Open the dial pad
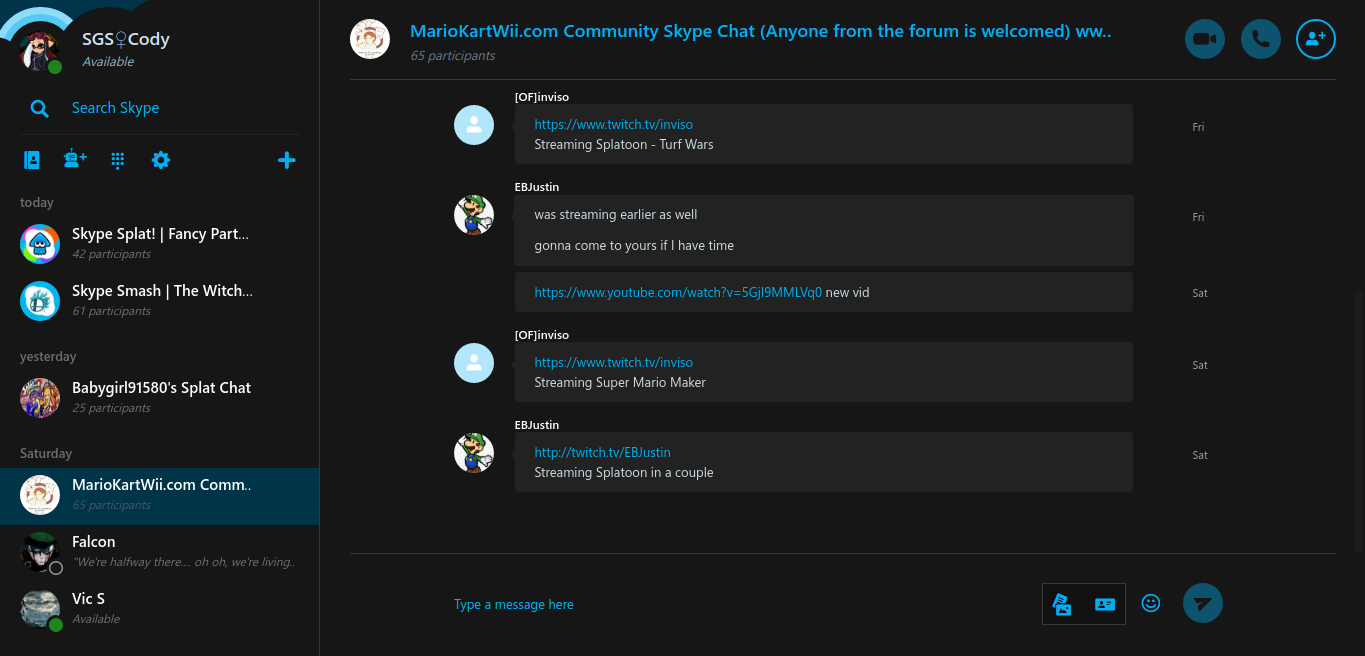The height and width of the screenshot is (656, 1365). [117, 160]
